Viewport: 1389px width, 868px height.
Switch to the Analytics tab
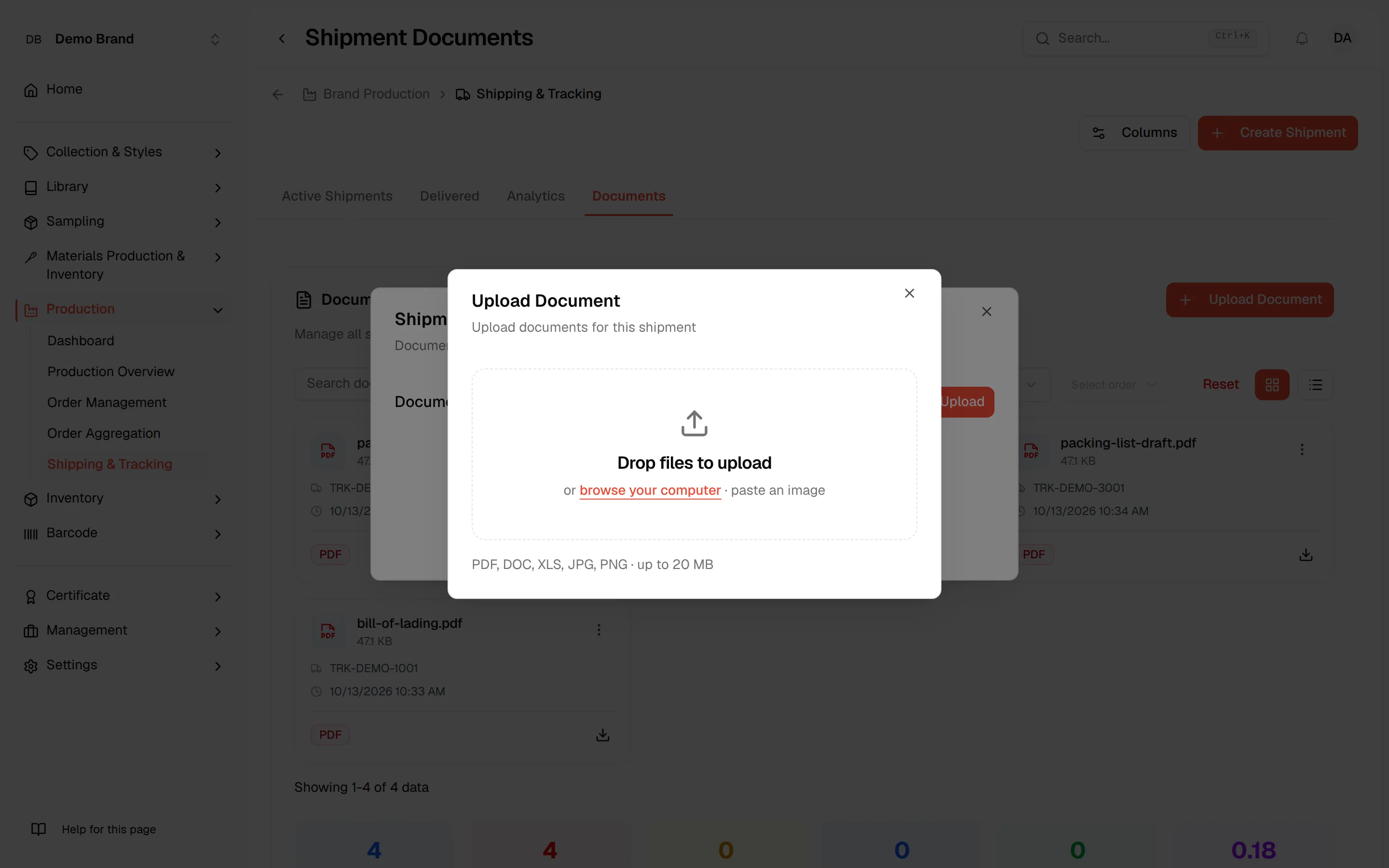coord(535,196)
